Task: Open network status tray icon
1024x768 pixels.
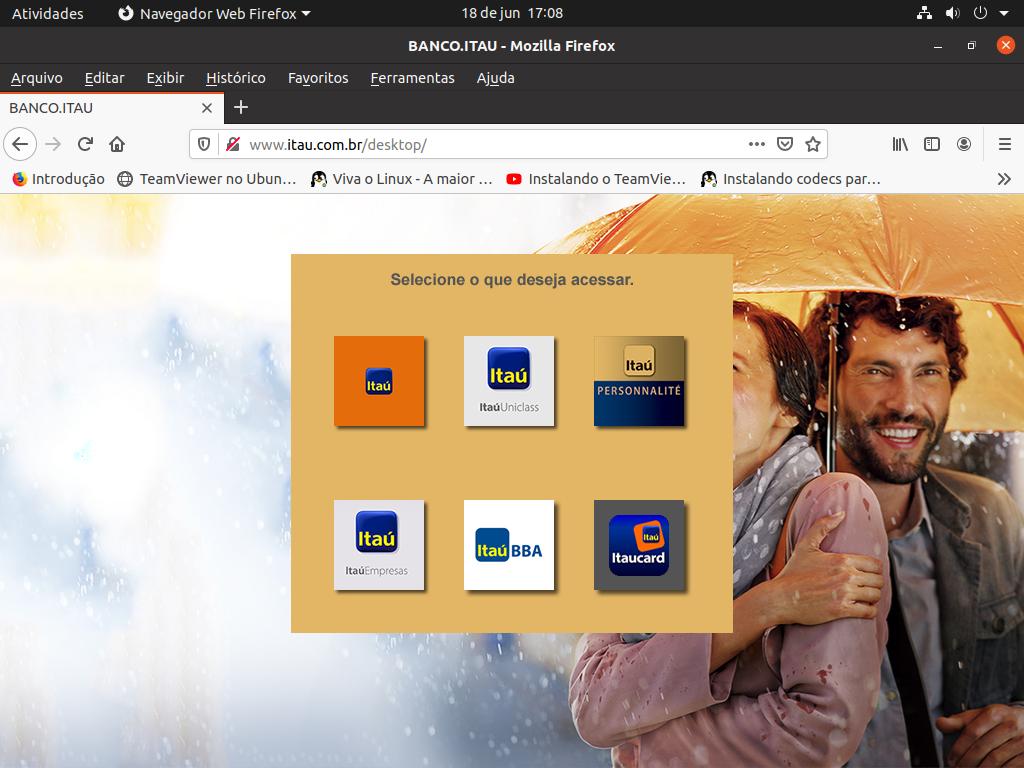Action: tap(924, 13)
